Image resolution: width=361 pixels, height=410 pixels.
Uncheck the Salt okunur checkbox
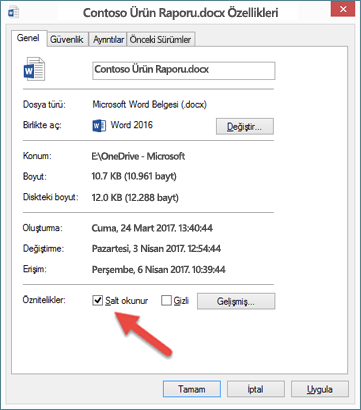(x=97, y=300)
